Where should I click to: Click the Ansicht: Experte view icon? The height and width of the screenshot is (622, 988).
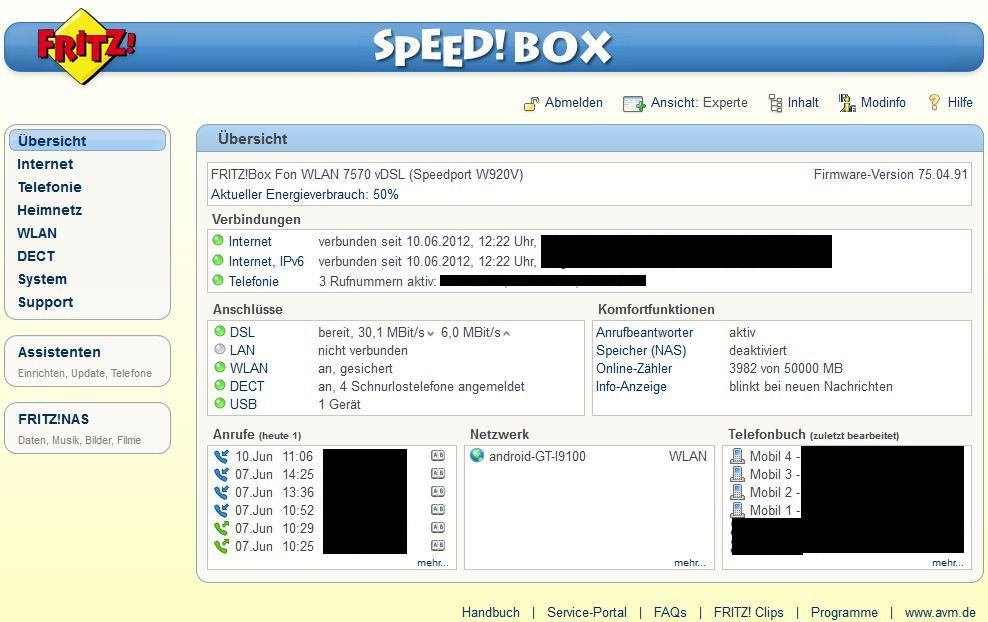click(633, 103)
